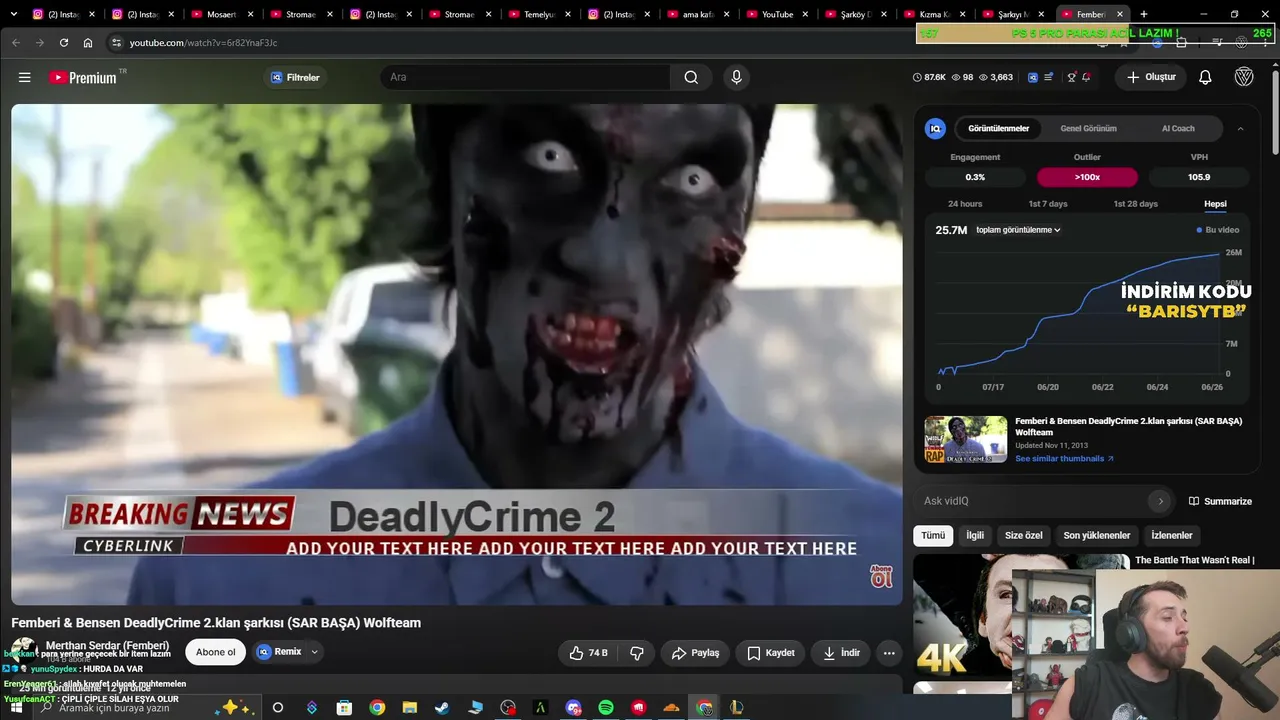Like the video with thumbs up
The height and width of the screenshot is (720, 1280).
click(x=588, y=653)
